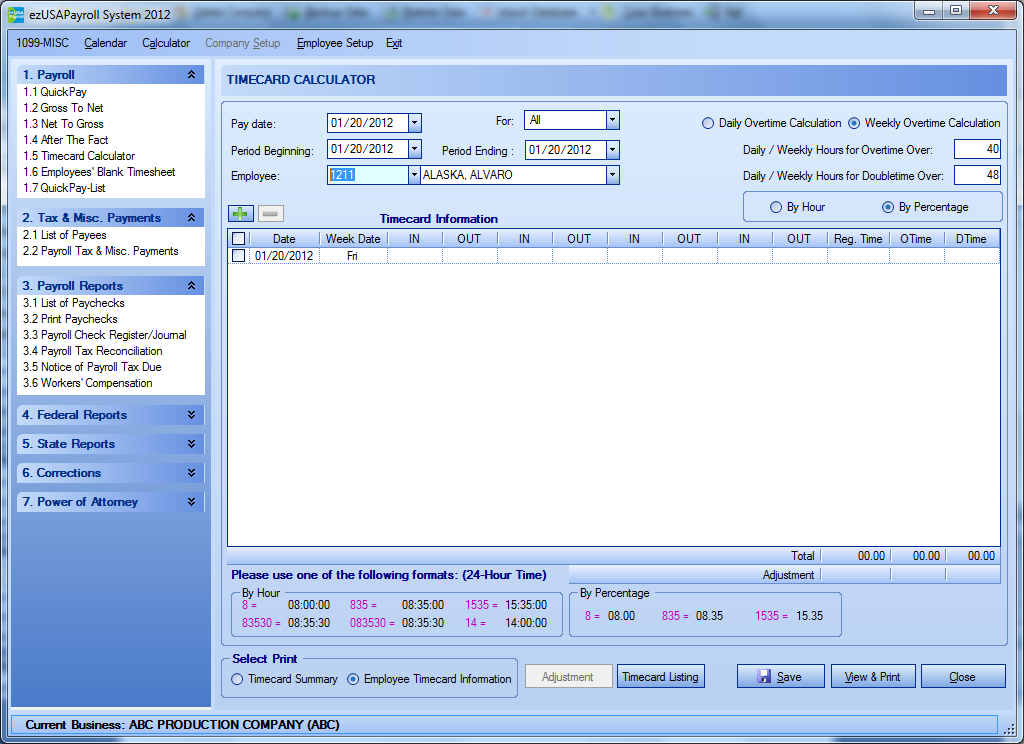
Task: Open the Calculator menu
Action: point(166,43)
